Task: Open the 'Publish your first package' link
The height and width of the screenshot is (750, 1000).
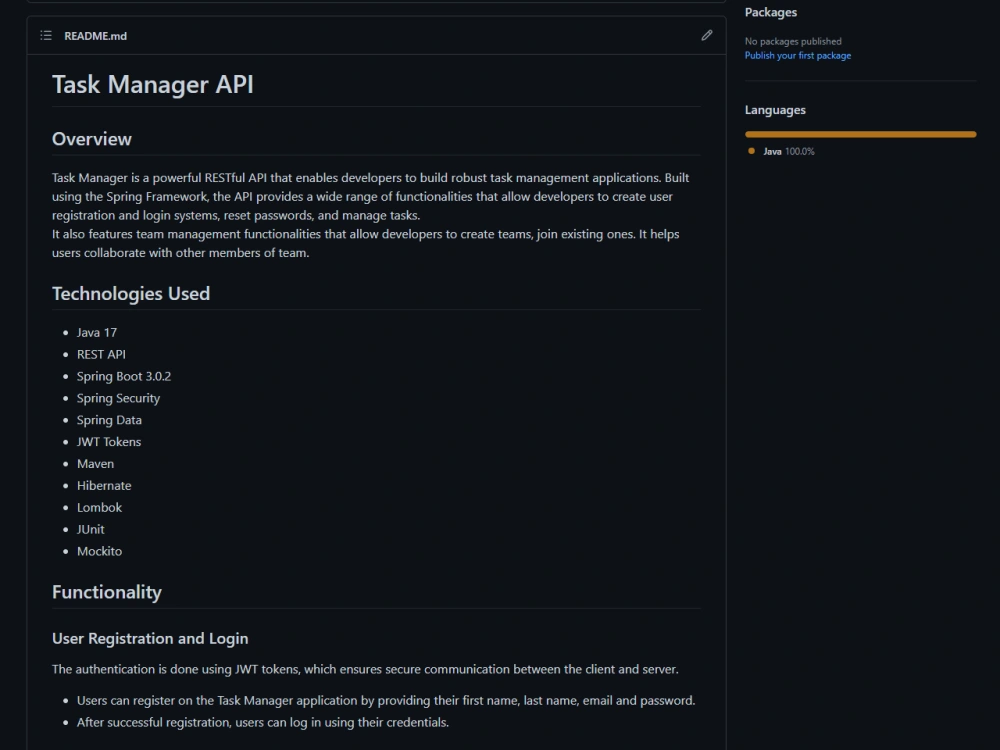Action: pyautogui.click(x=797, y=55)
